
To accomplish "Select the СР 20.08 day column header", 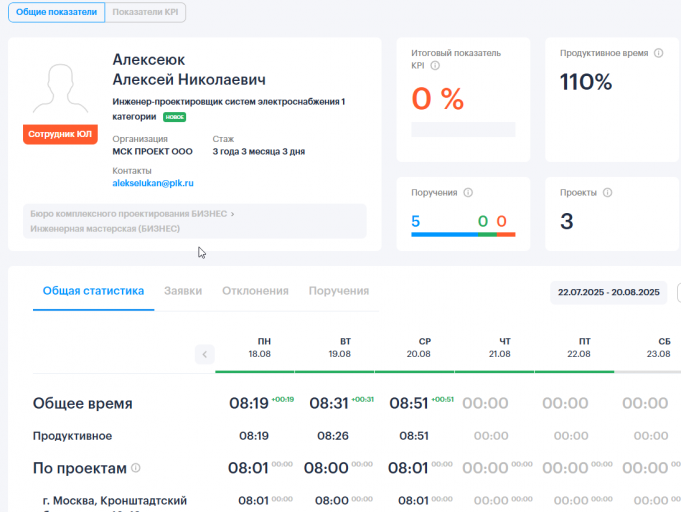I will pos(419,348).
